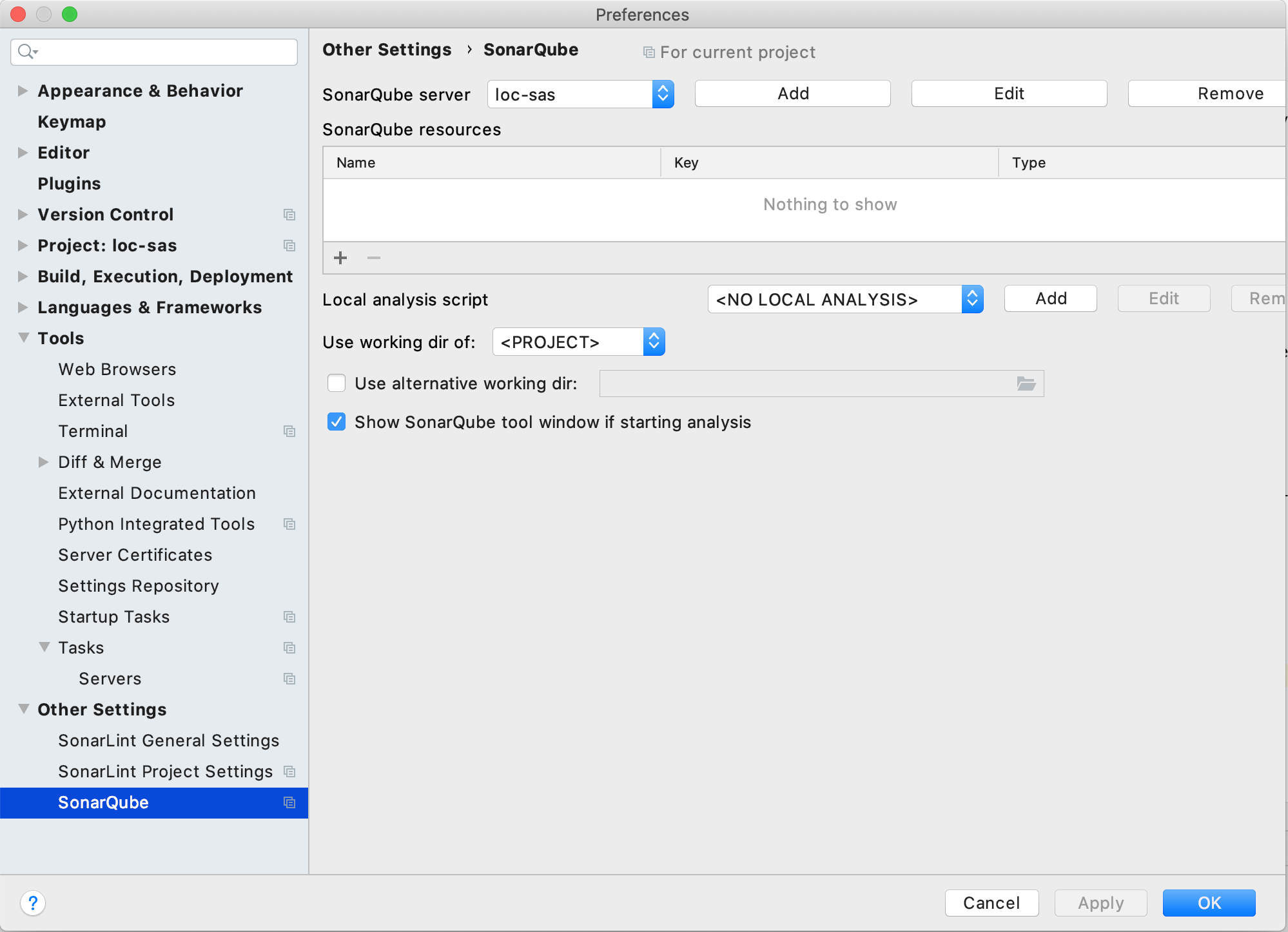This screenshot has width=1288, height=932.
Task: Click project-level icon beside Version Control
Action: tap(289, 215)
